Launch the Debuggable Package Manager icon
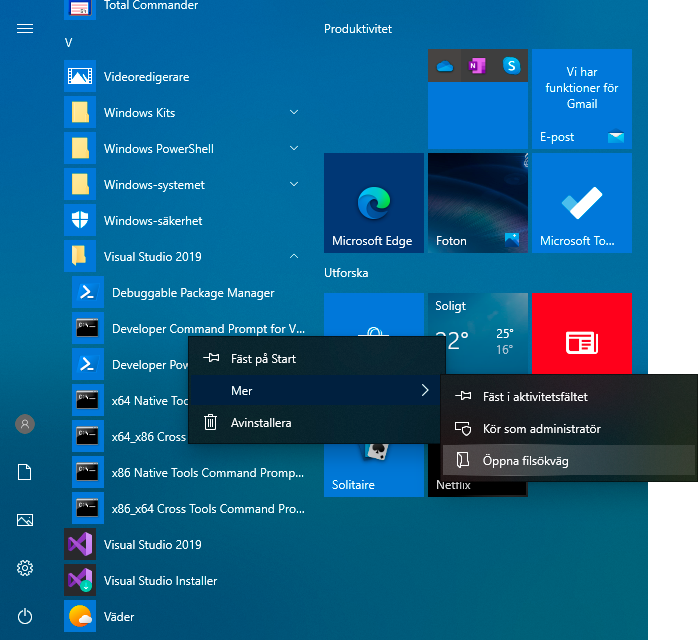The image size is (698, 640). (88, 292)
